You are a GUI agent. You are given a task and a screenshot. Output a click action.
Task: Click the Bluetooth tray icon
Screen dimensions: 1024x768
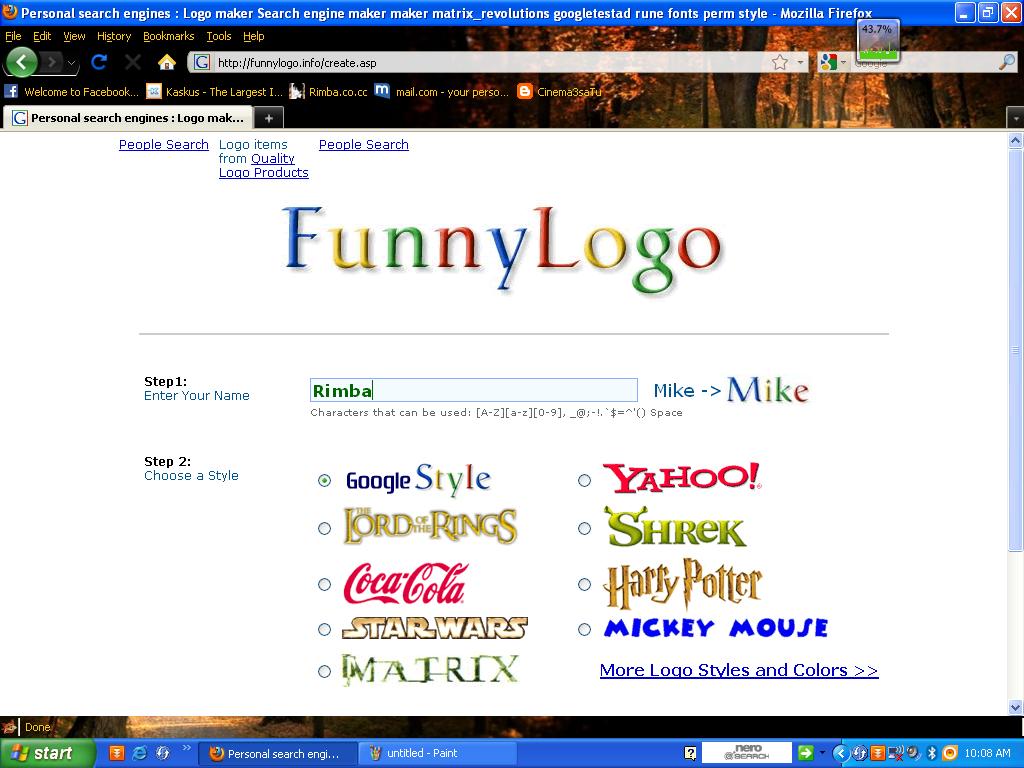tap(932, 753)
